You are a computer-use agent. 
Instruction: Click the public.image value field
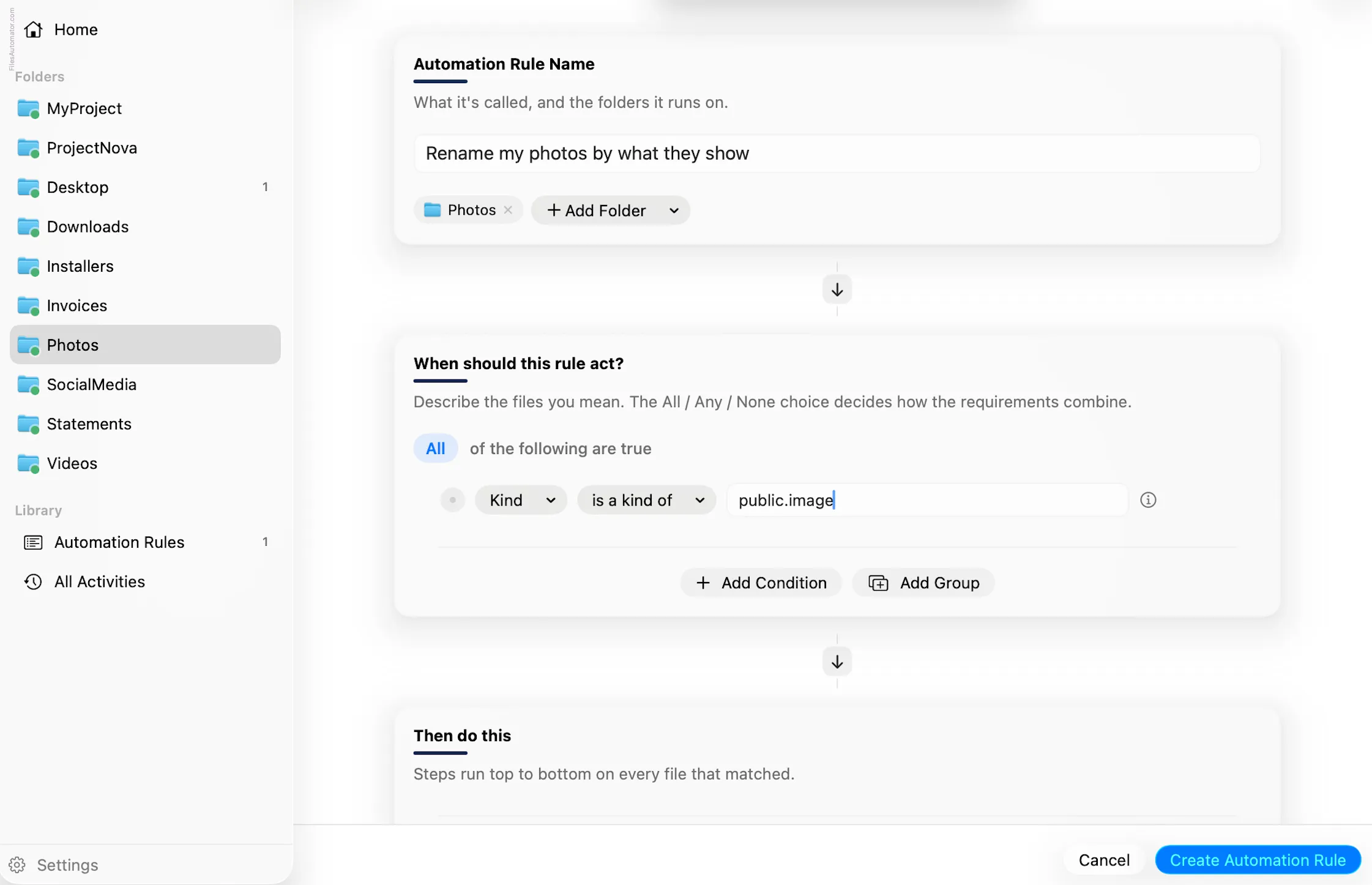(x=927, y=500)
